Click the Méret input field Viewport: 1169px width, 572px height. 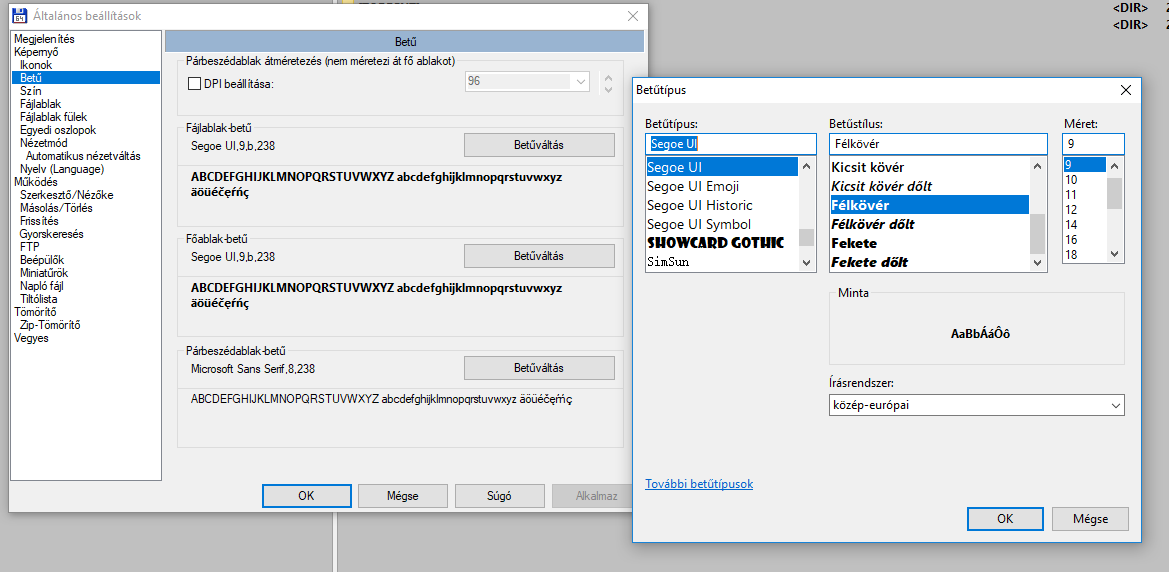[x=1093, y=143]
